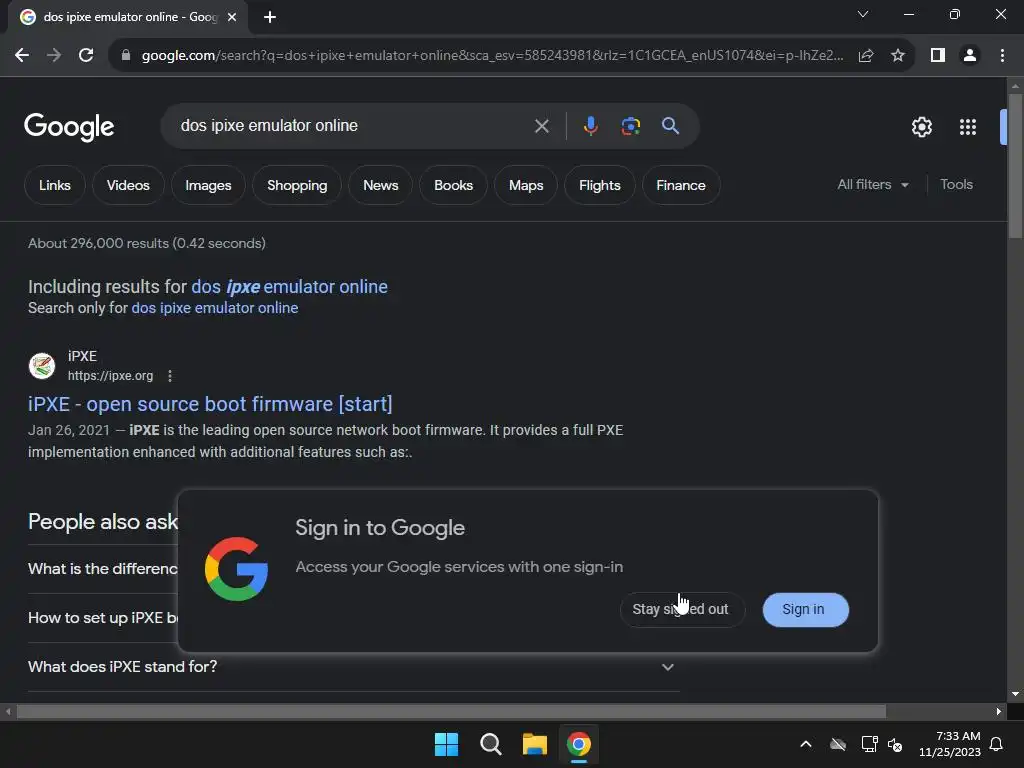Select the Maps filter

pos(526,185)
